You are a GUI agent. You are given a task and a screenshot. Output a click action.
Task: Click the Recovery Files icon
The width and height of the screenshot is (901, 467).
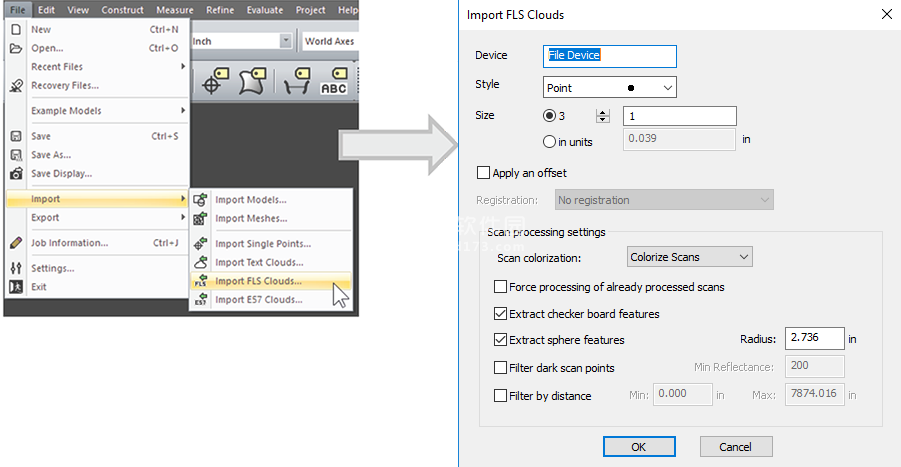[16, 86]
